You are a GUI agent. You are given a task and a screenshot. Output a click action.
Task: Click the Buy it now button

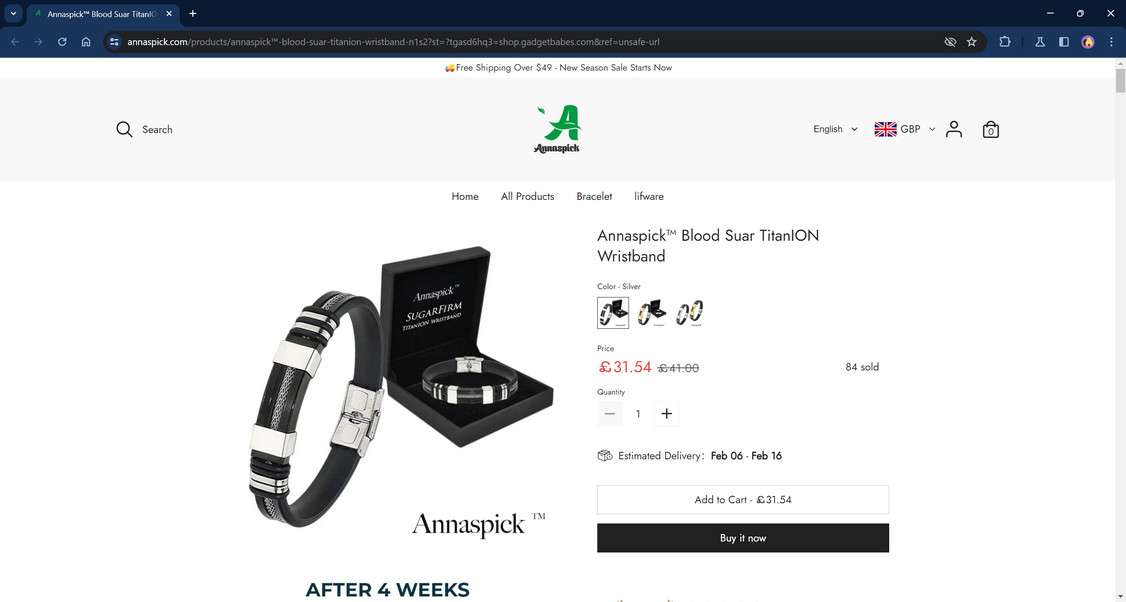pos(743,538)
